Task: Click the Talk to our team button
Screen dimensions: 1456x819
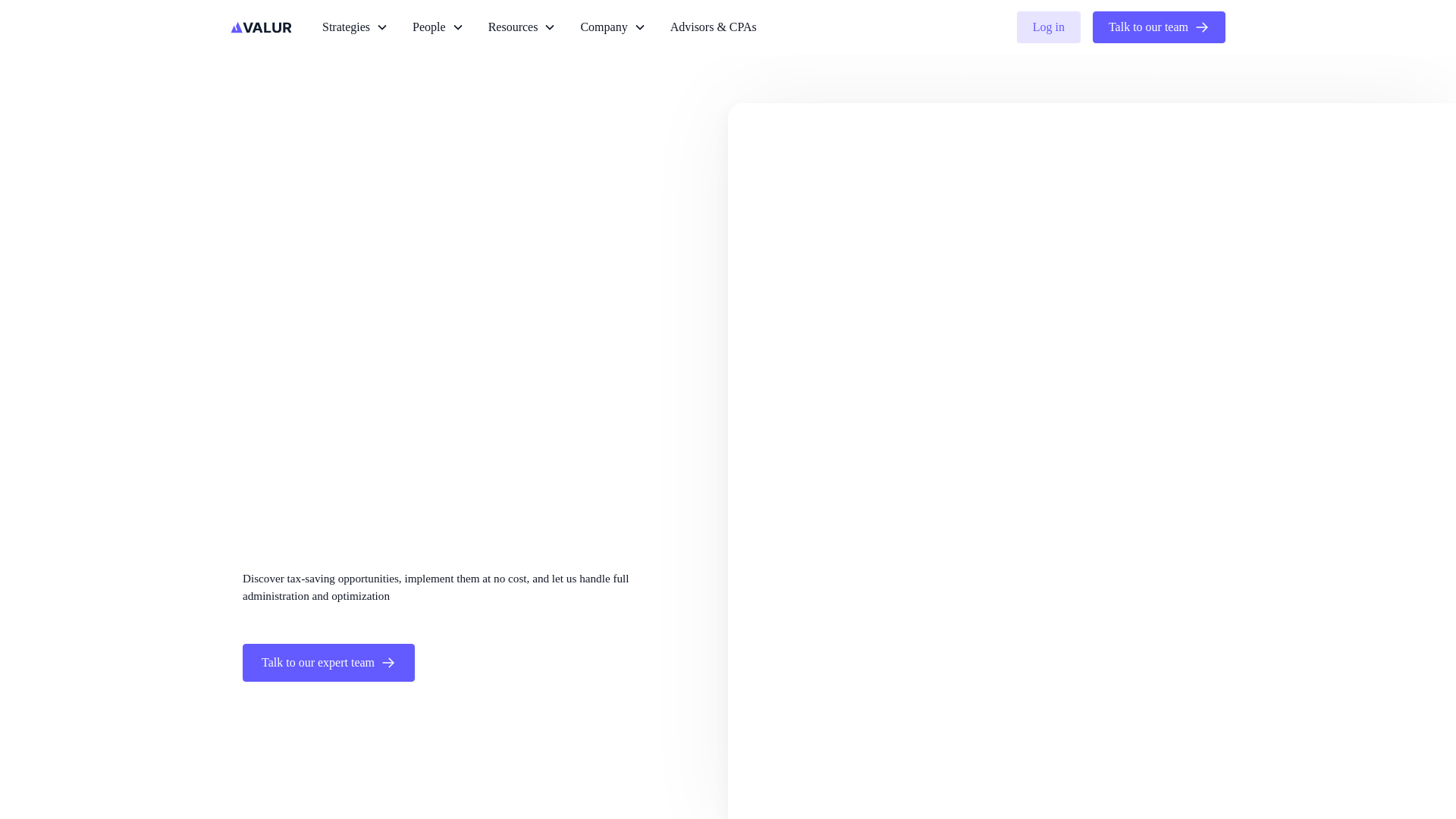Action: coord(1159,27)
